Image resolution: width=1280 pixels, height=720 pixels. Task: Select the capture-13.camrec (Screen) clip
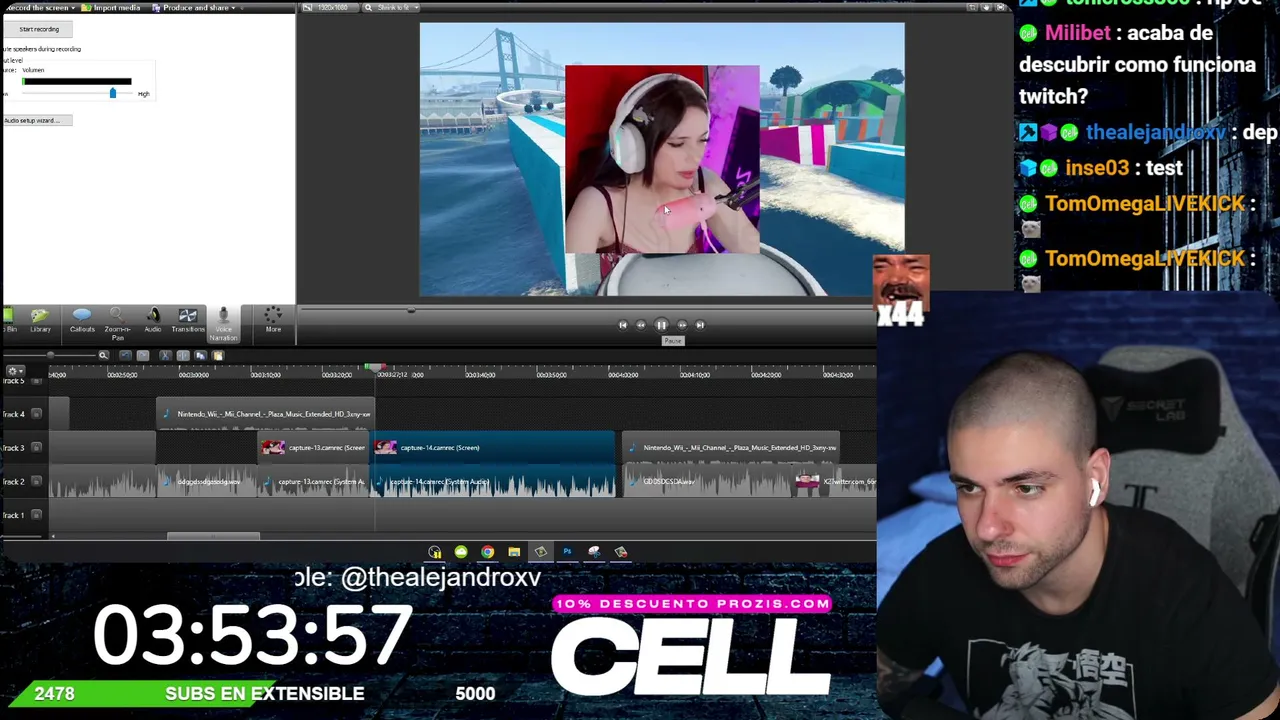314,448
